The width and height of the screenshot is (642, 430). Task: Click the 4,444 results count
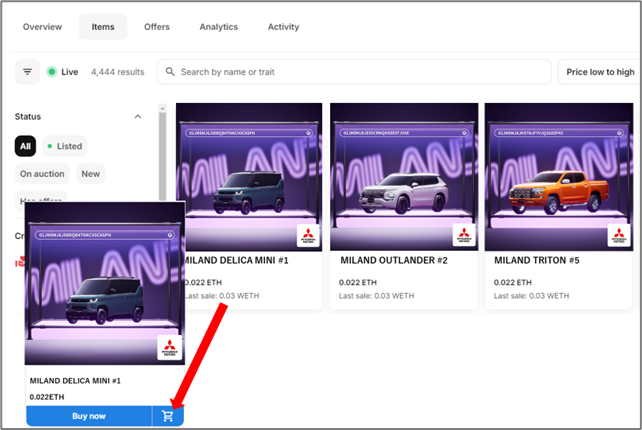pos(118,72)
